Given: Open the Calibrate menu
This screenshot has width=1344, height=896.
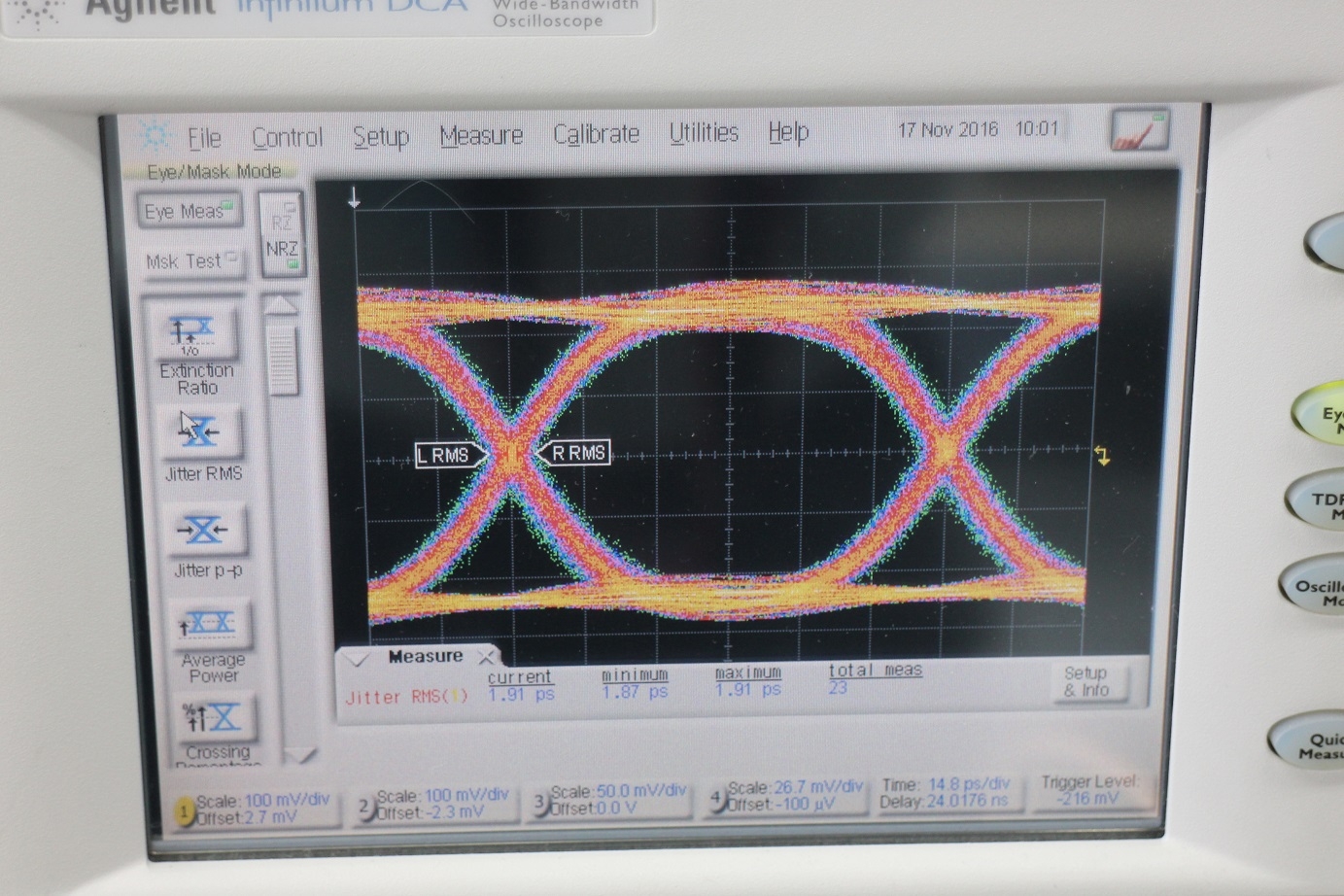Looking at the screenshot, I should click(x=596, y=133).
